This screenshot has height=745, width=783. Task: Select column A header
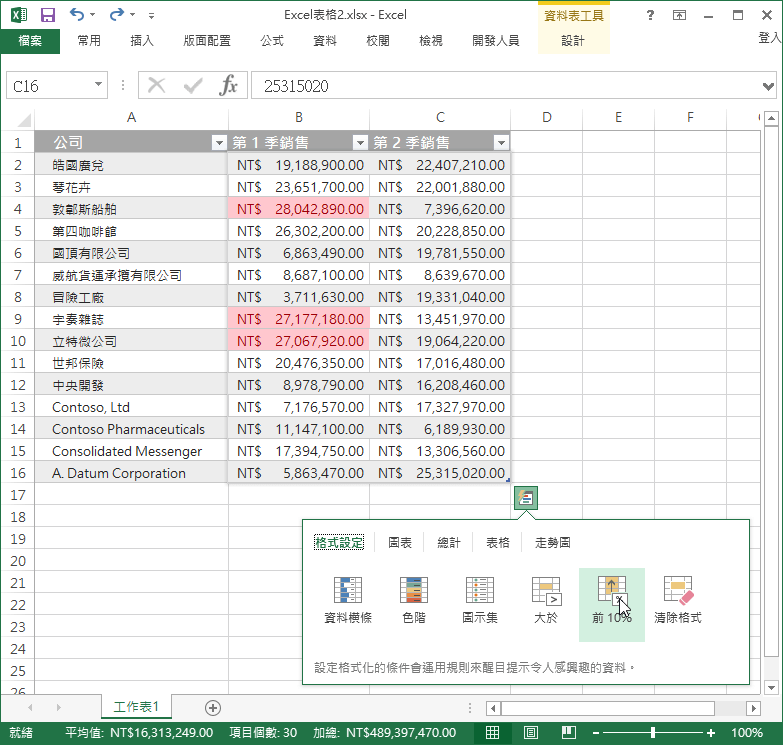tap(131, 117)
